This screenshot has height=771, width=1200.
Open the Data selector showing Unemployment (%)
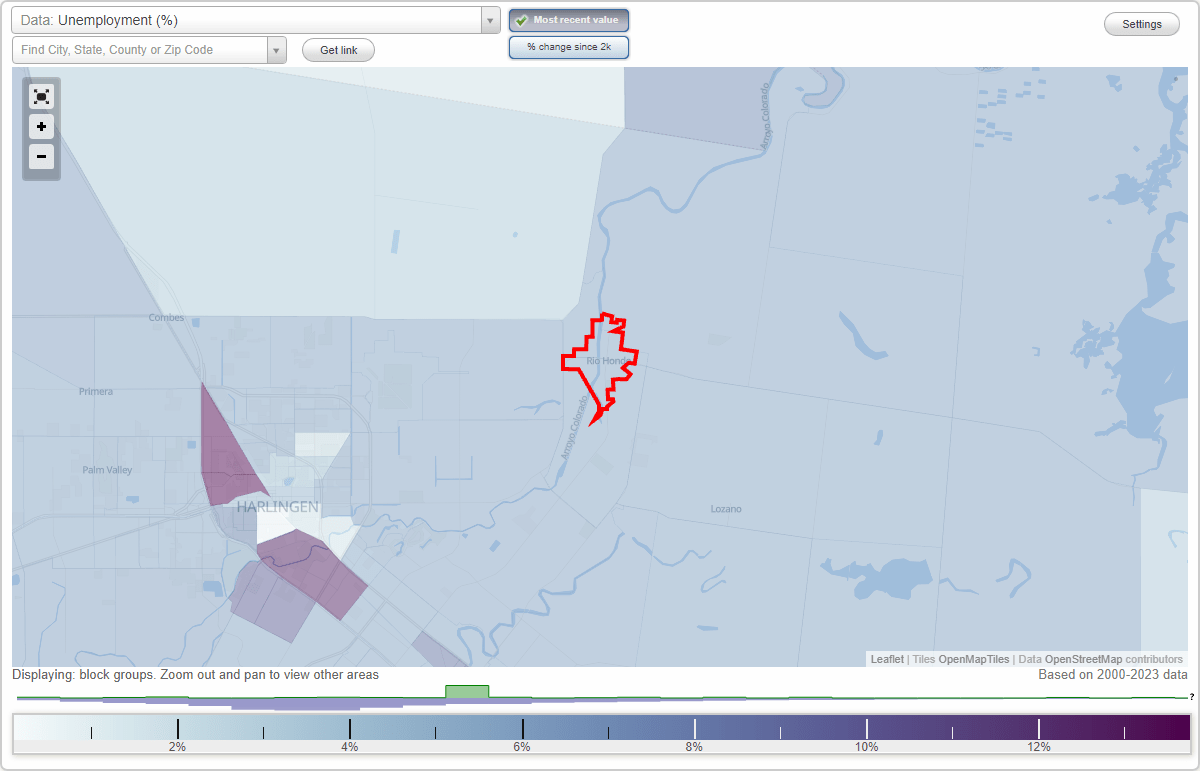click(x=250, y=19)
